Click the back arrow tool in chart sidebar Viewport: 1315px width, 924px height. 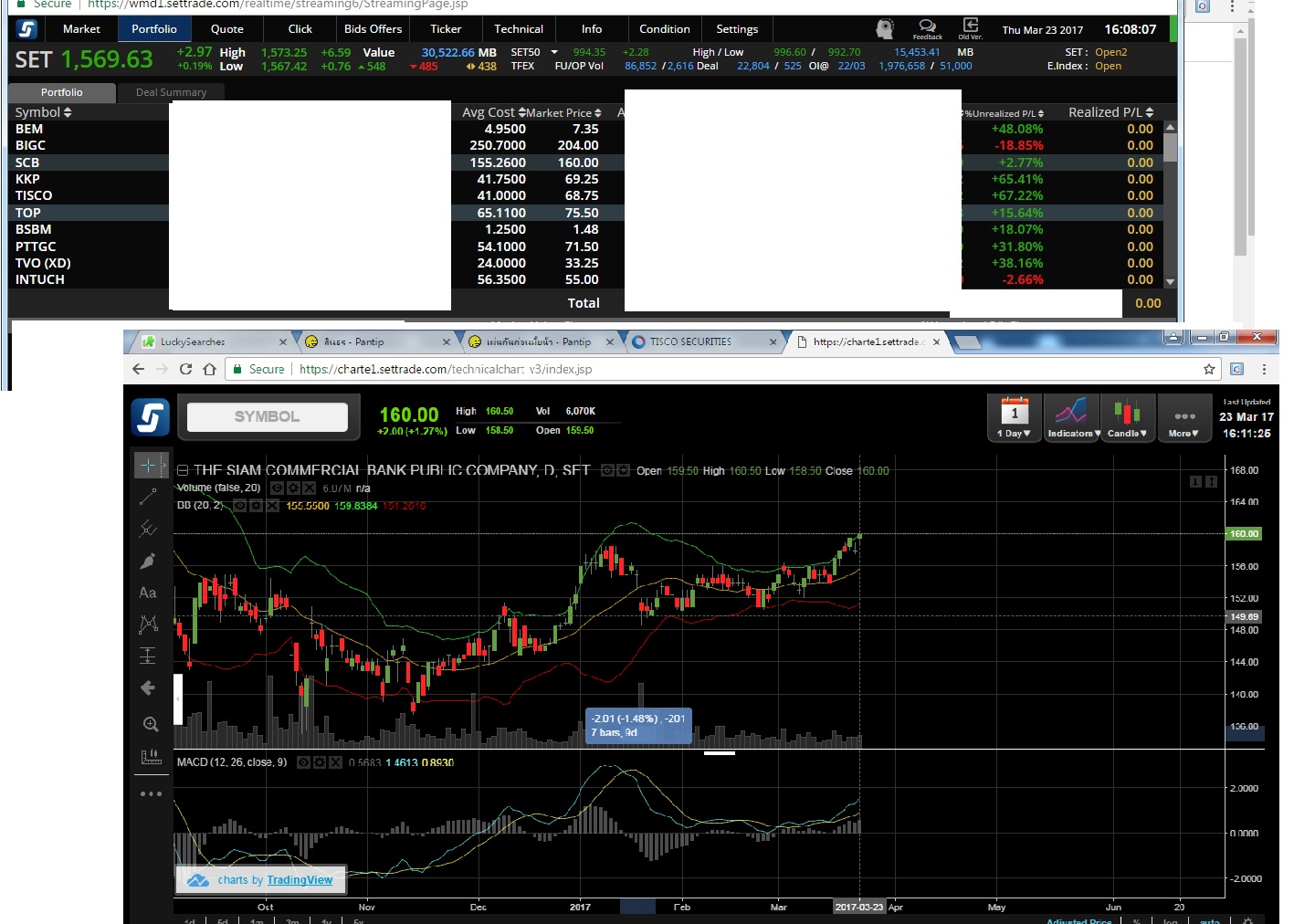[148, 688]
